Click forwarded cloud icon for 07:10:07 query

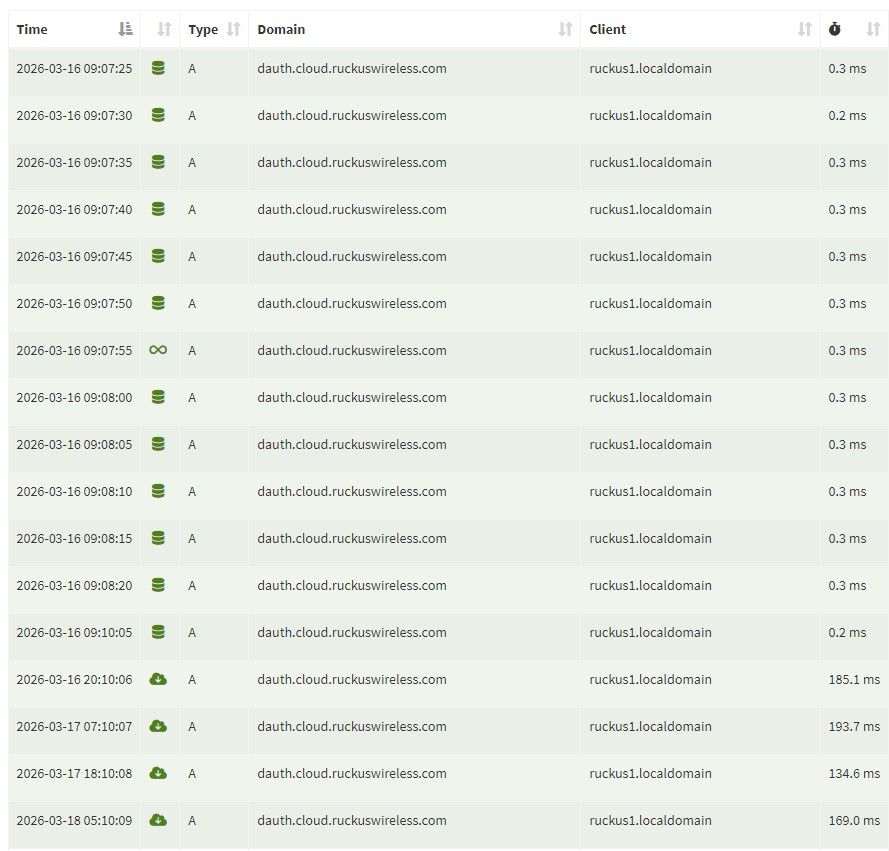tap(158, 726)
